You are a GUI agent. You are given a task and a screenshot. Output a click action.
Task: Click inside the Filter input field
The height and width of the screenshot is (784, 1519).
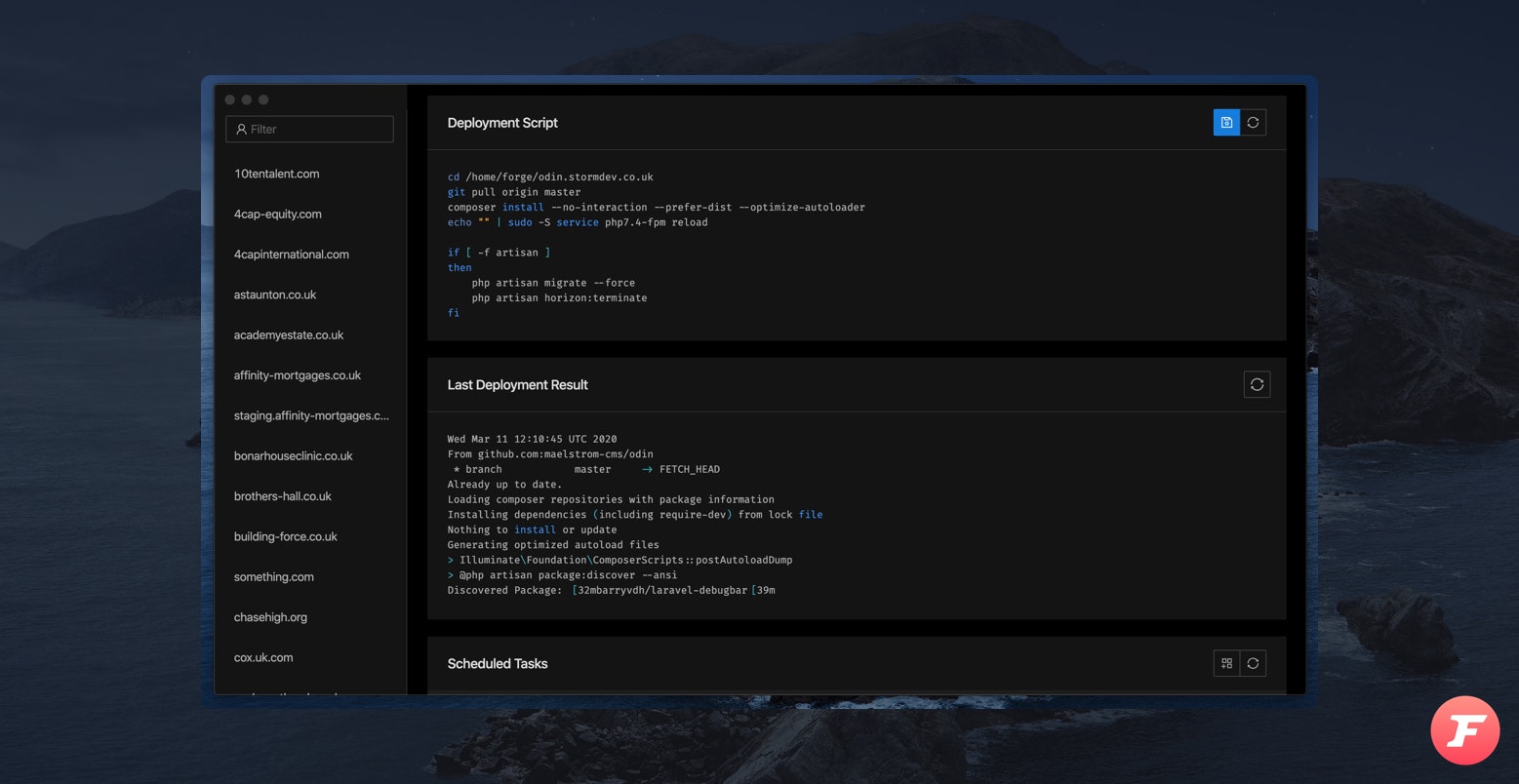308,129
